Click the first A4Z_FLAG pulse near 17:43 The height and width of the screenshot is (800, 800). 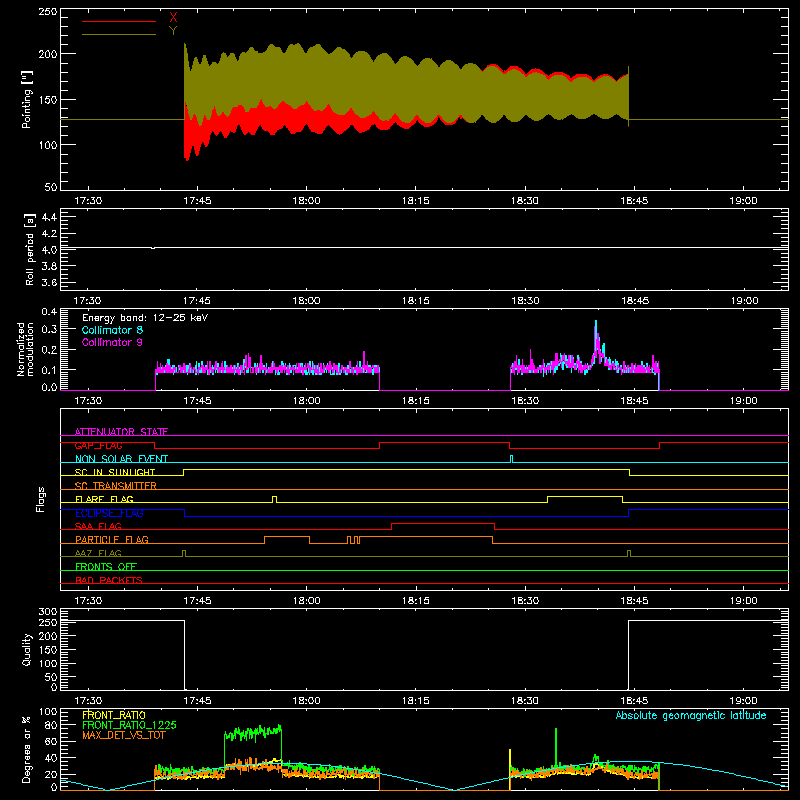pos(184,553)
